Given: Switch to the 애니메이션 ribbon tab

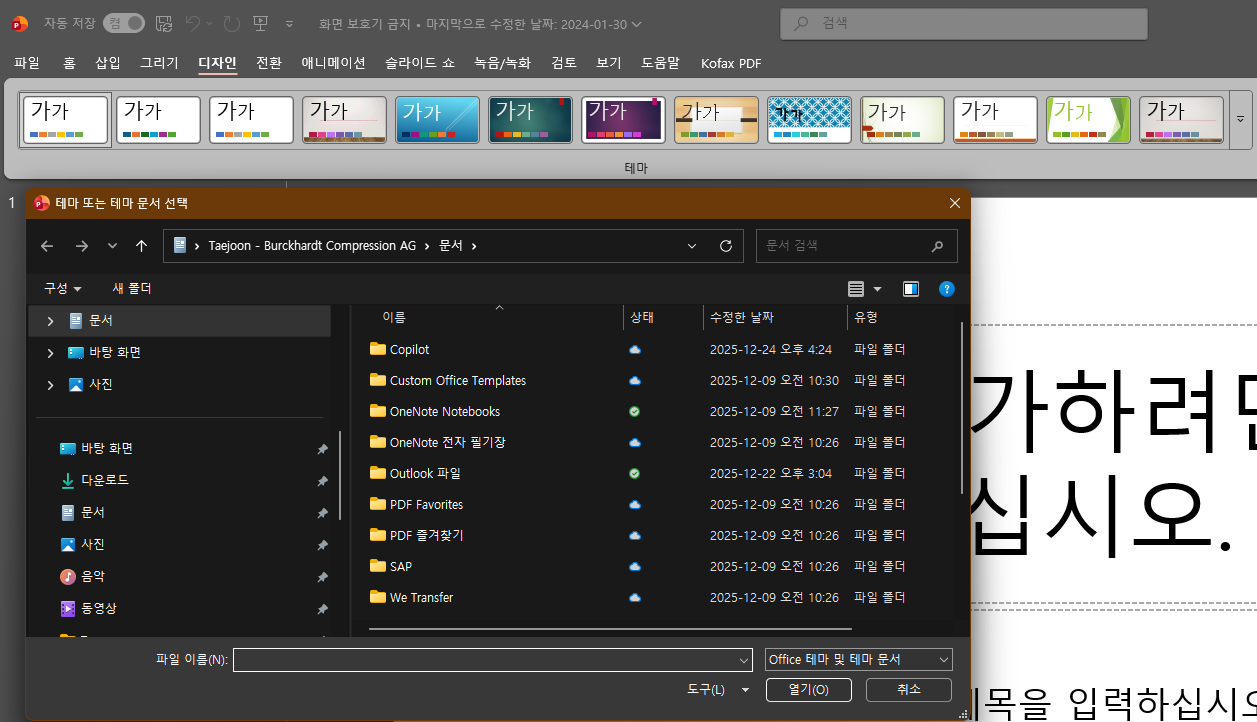Looking at the screenshot, I should (x=333, y=63).
